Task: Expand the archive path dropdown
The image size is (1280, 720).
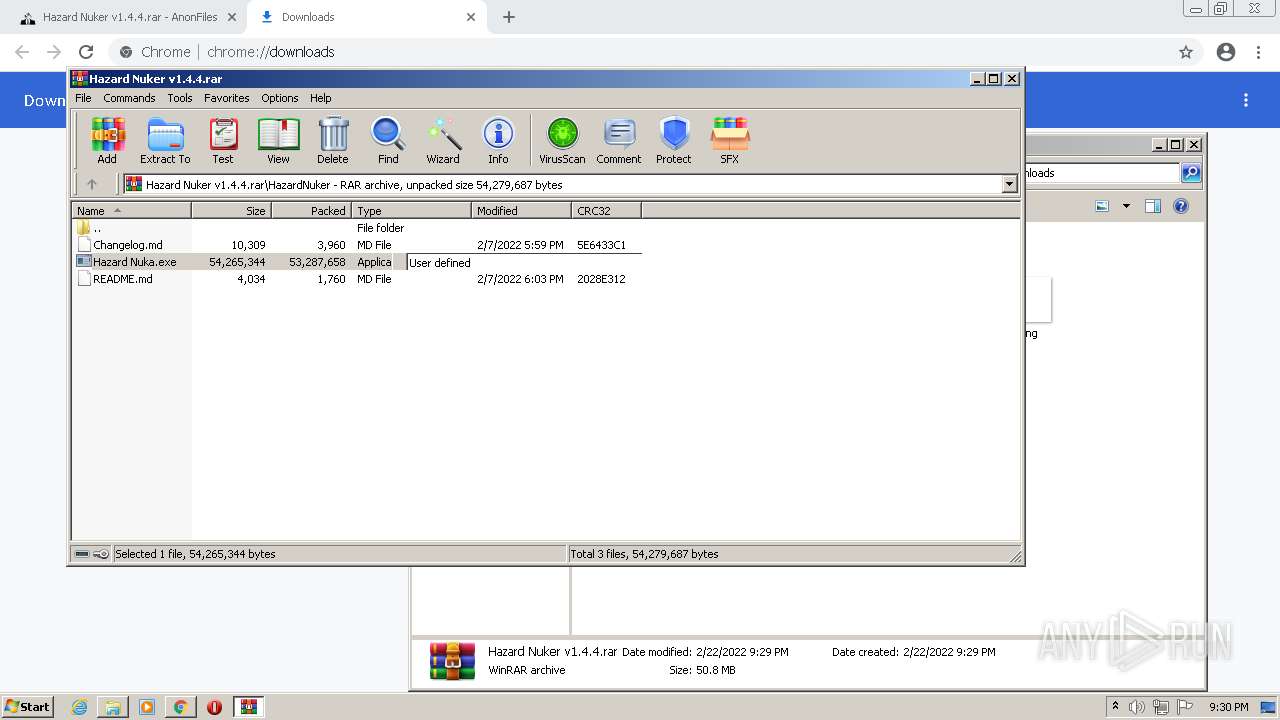Action: pyautogui.click(x=1009, y=184)
